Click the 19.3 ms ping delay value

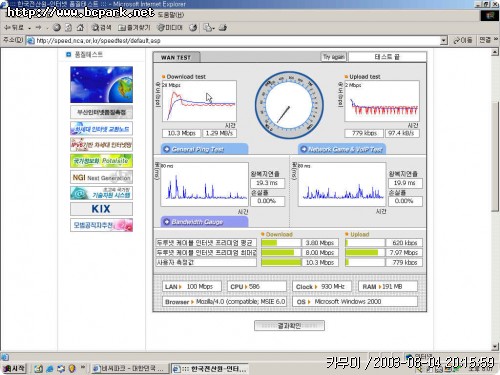(x=267, y=183)
